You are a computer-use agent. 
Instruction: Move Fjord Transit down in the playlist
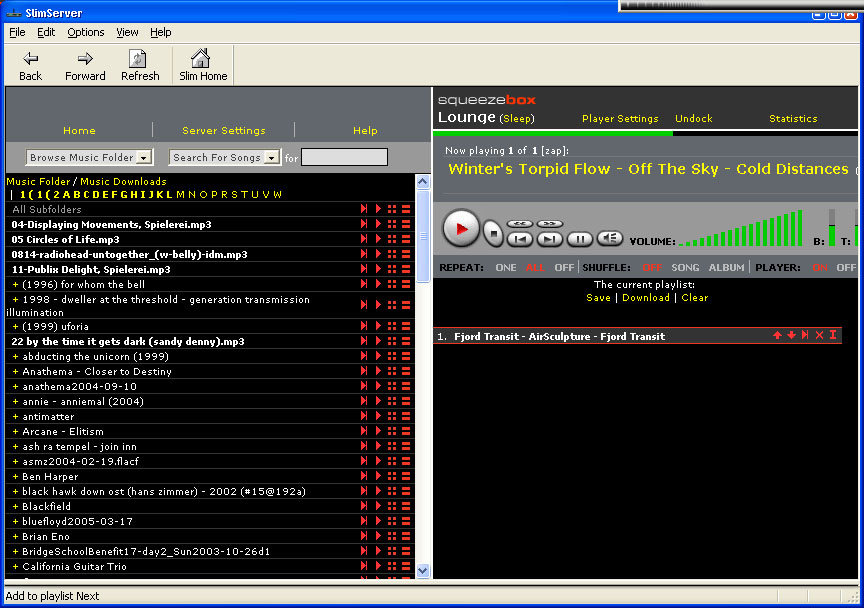point(791,336)
